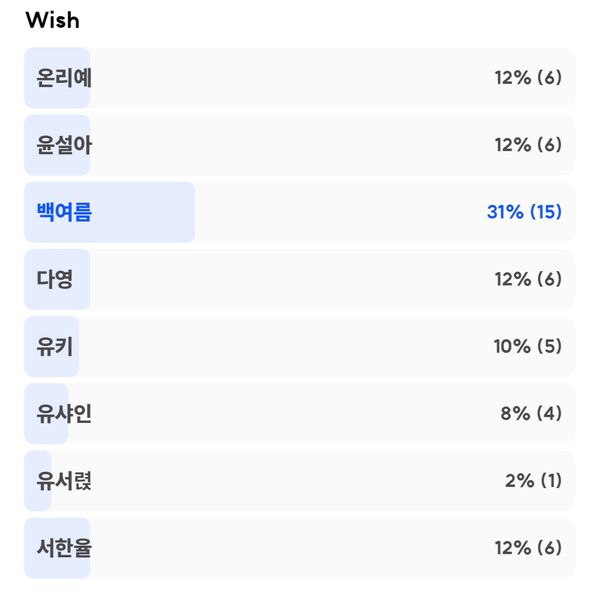Open the blue 31% (15) vote count
600x600 pixels.
pyautogui.click(x=524, y=212)
